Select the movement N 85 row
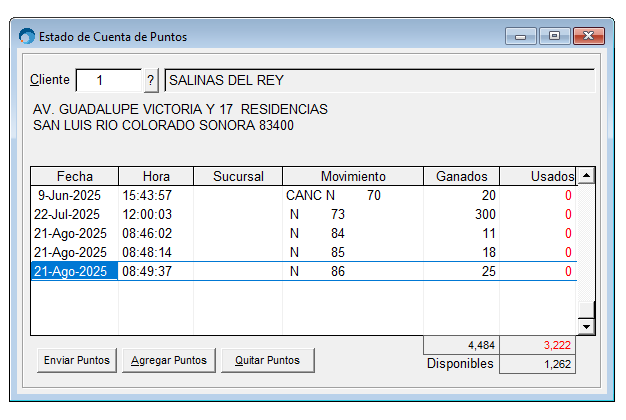The width and height of the screenshot is (626, 420). point(300,252)
